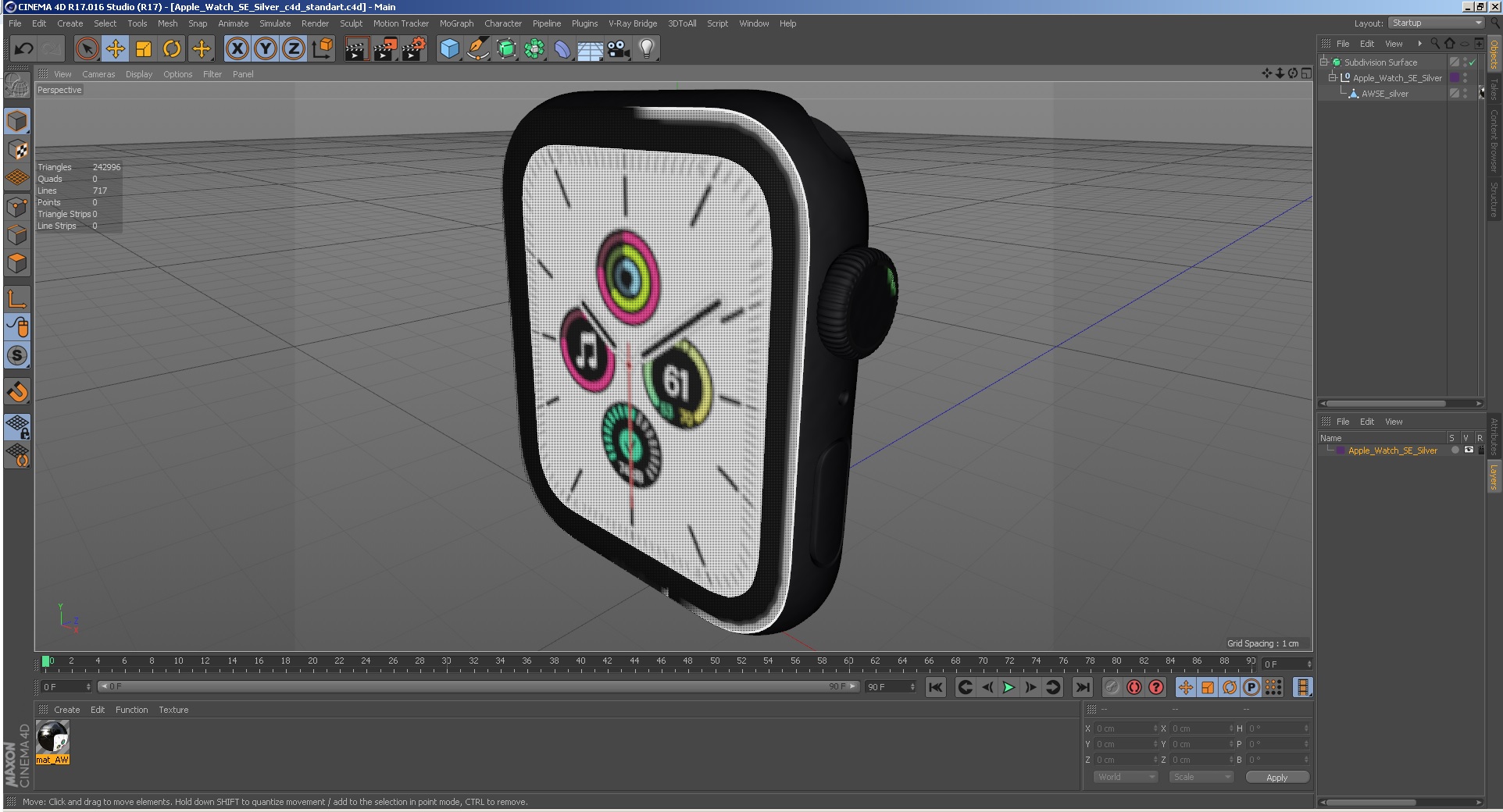Click the Undo arrow icon

click(x=23, y=49)
